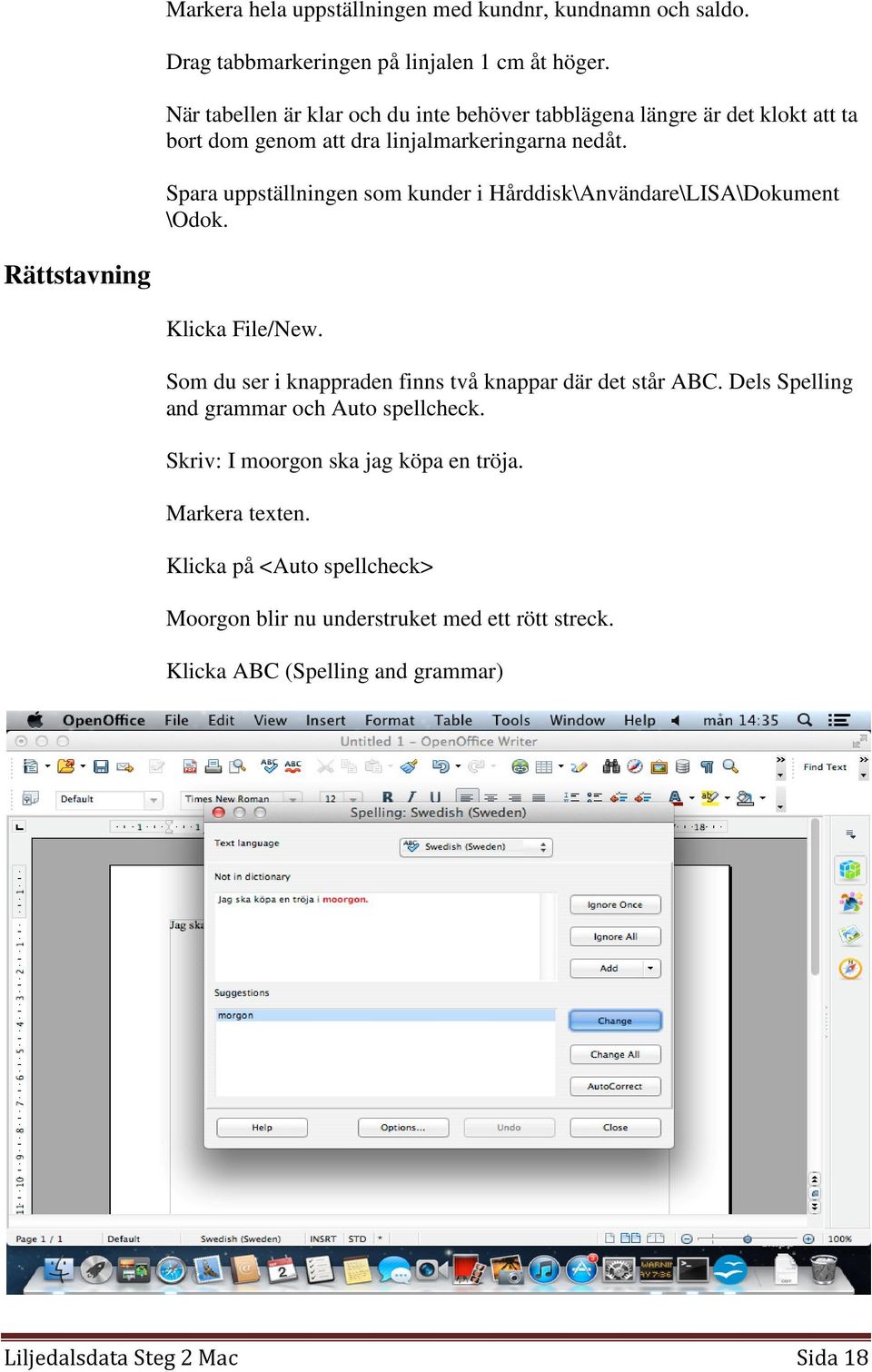Image resolution: width=872 pixels, height=1372 pixels.
Task: Click the Bold B formatting icon
Action: pos(388,798)
